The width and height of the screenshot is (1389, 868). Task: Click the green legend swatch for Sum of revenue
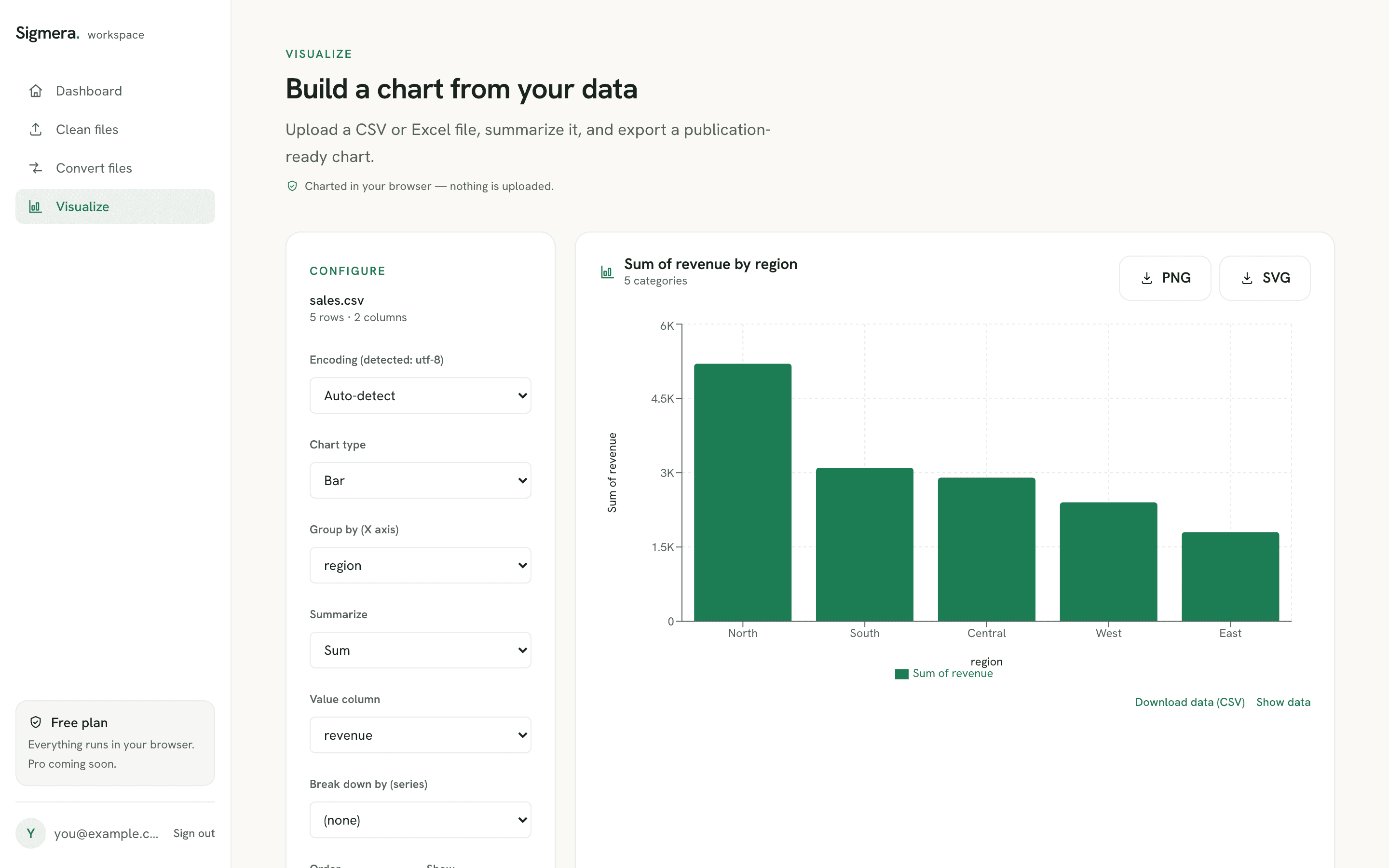pyautogui.click(x=902, y=674)
